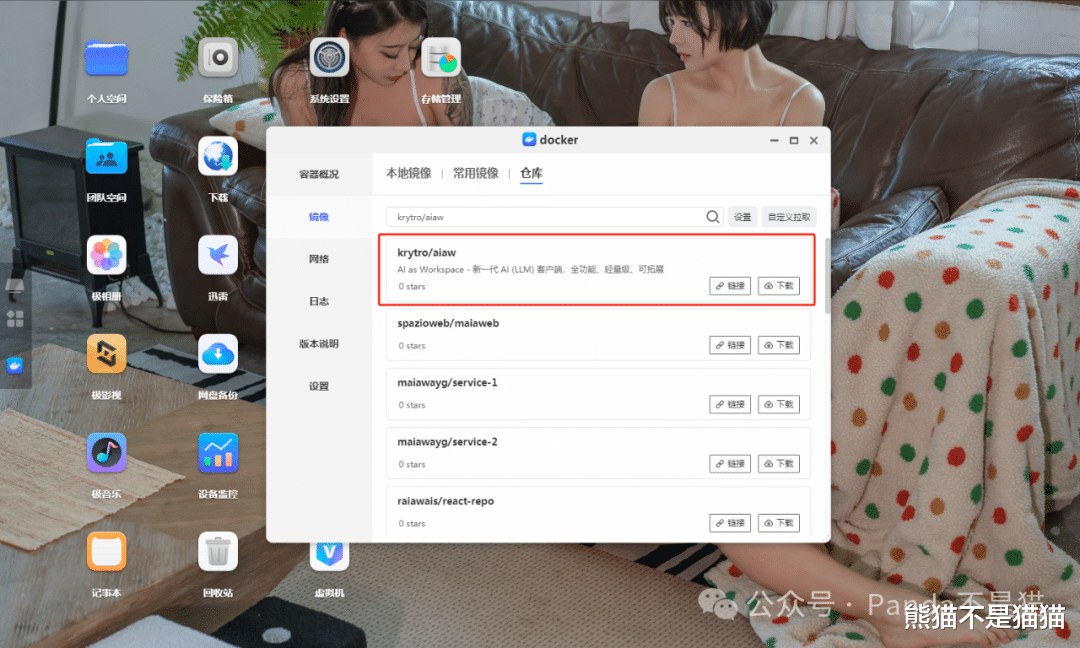Open 系统设置 desktop icon

329,58
